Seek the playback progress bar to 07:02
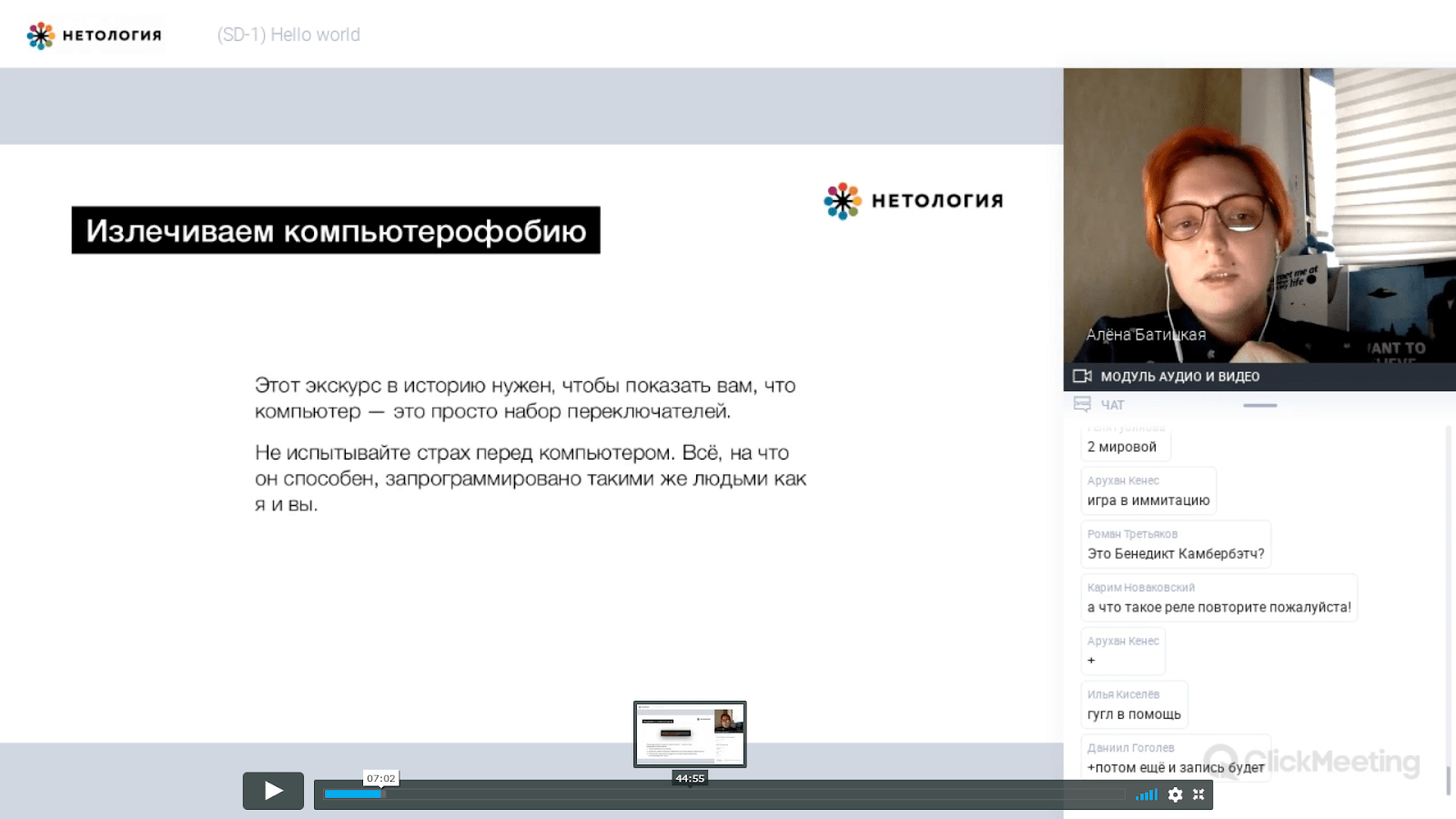 click(x=381, y=793)
